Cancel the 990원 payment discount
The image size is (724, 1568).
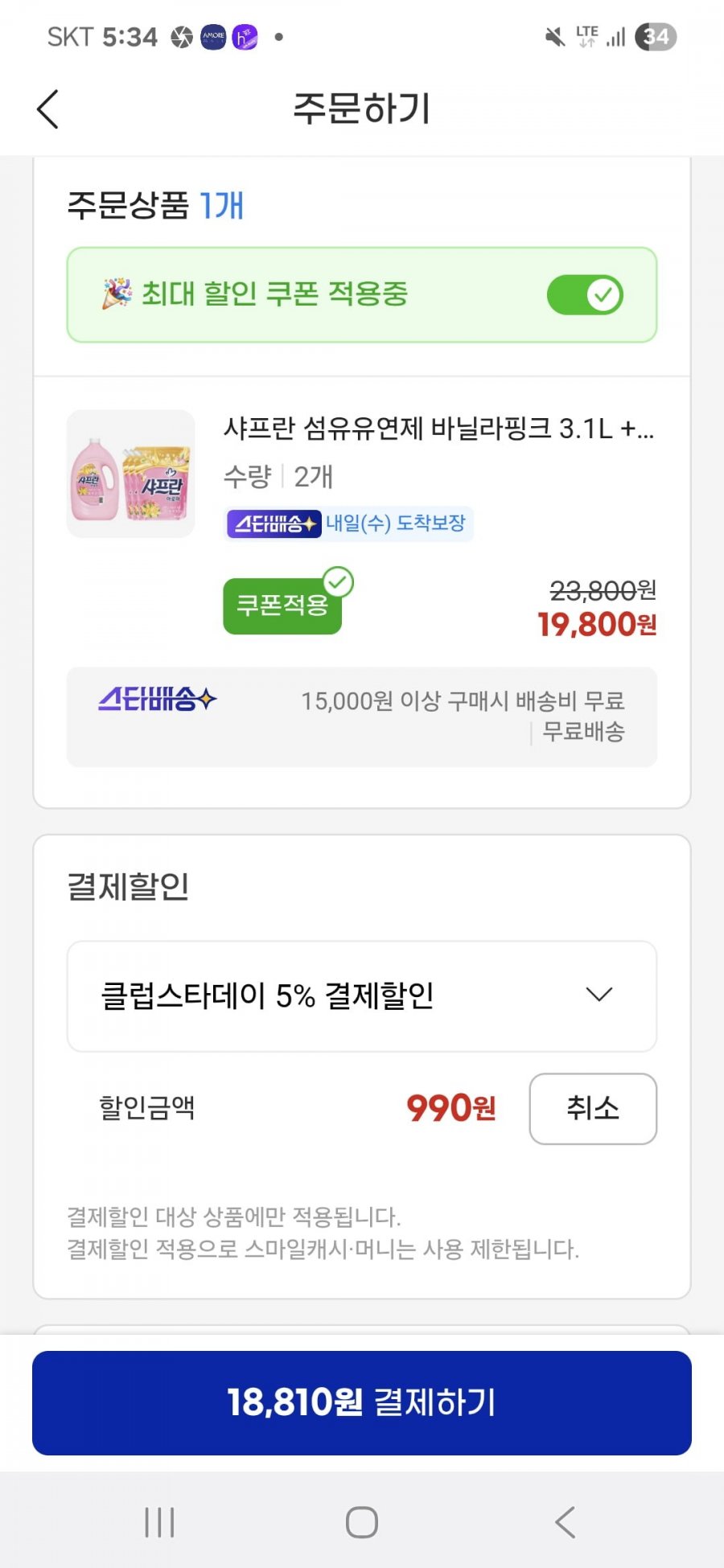pyautogui.click(x=593, y=1109)
